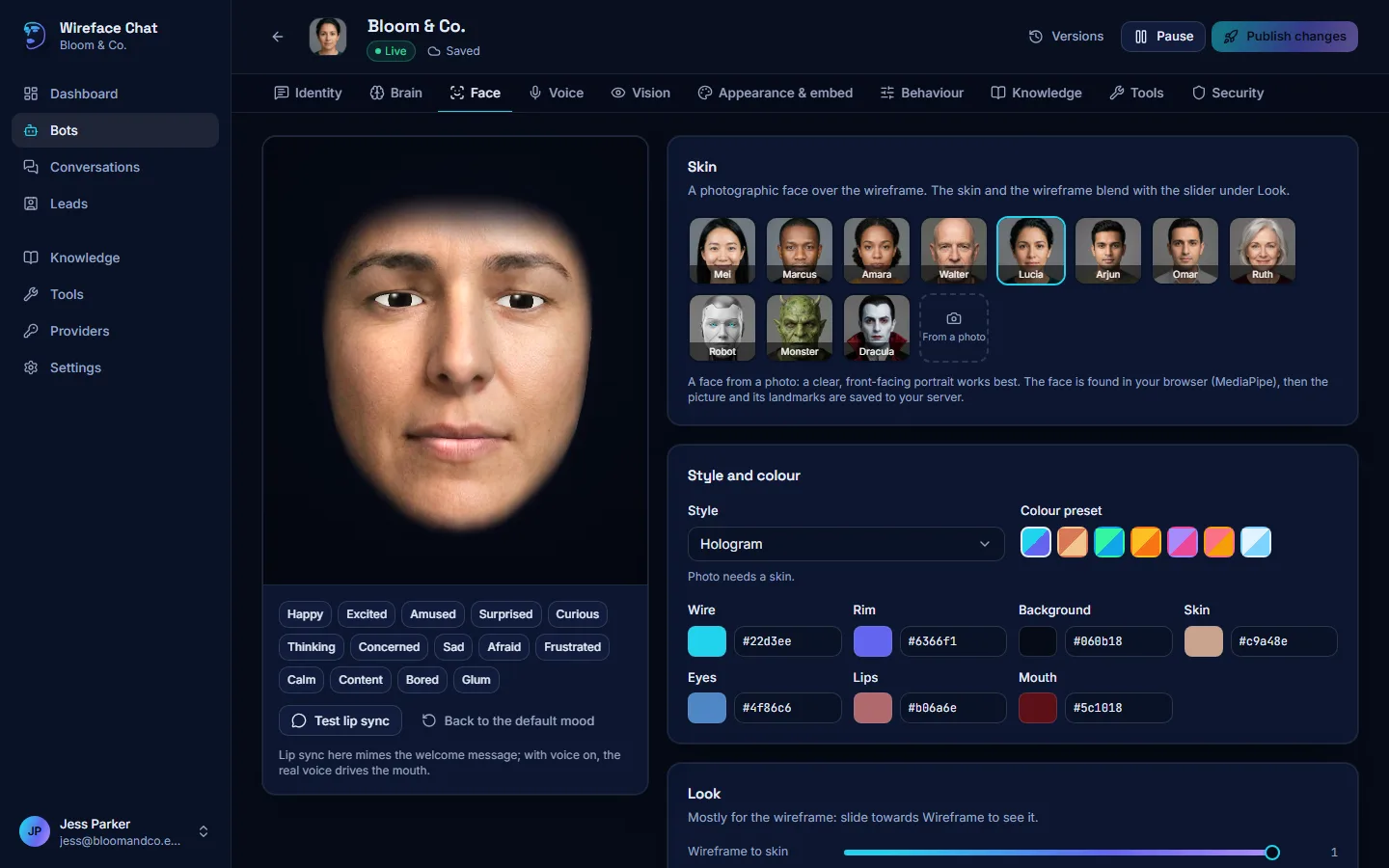Open the Hologram style dropdown
This screenshot has width=1389, height=868.
pos(846,544)
